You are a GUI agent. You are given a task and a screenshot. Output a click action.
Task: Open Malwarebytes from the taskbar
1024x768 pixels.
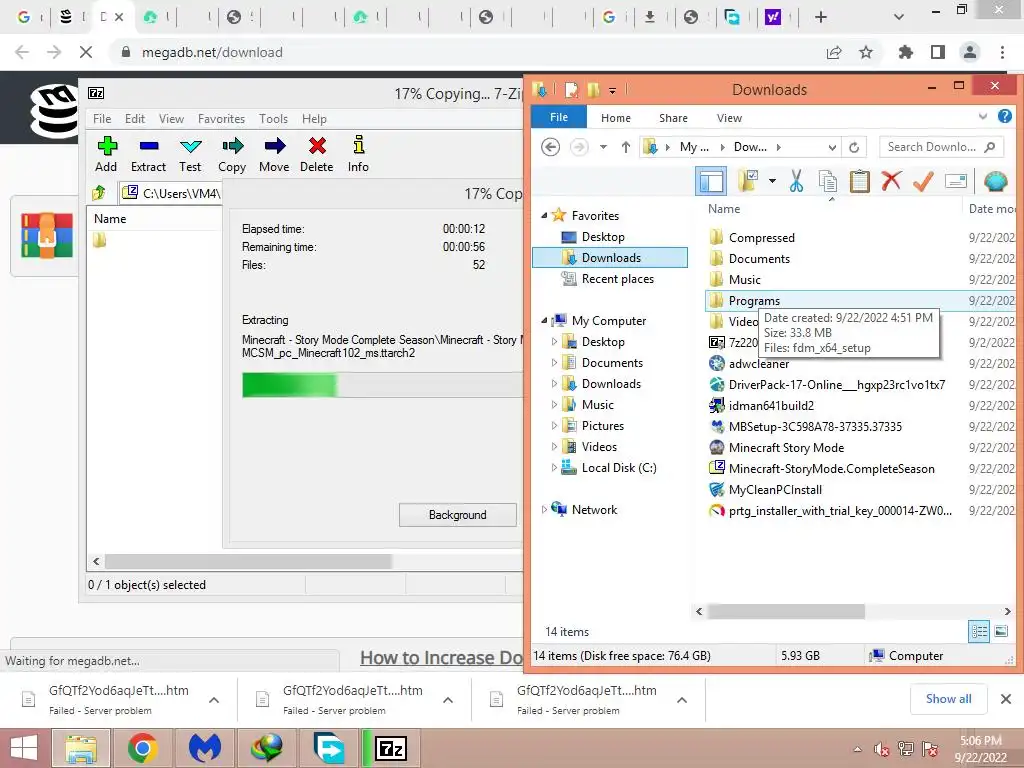205,748
